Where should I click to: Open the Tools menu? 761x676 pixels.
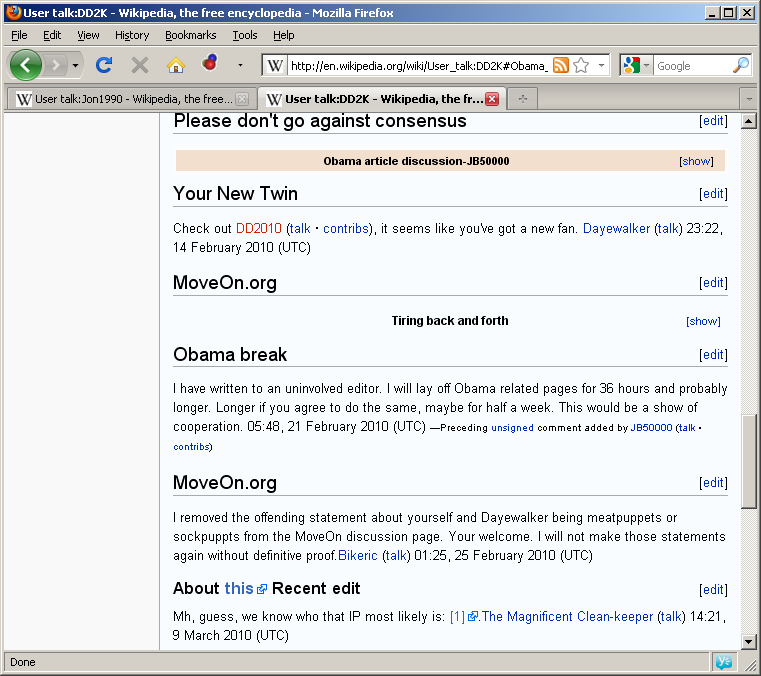[245, 35]
